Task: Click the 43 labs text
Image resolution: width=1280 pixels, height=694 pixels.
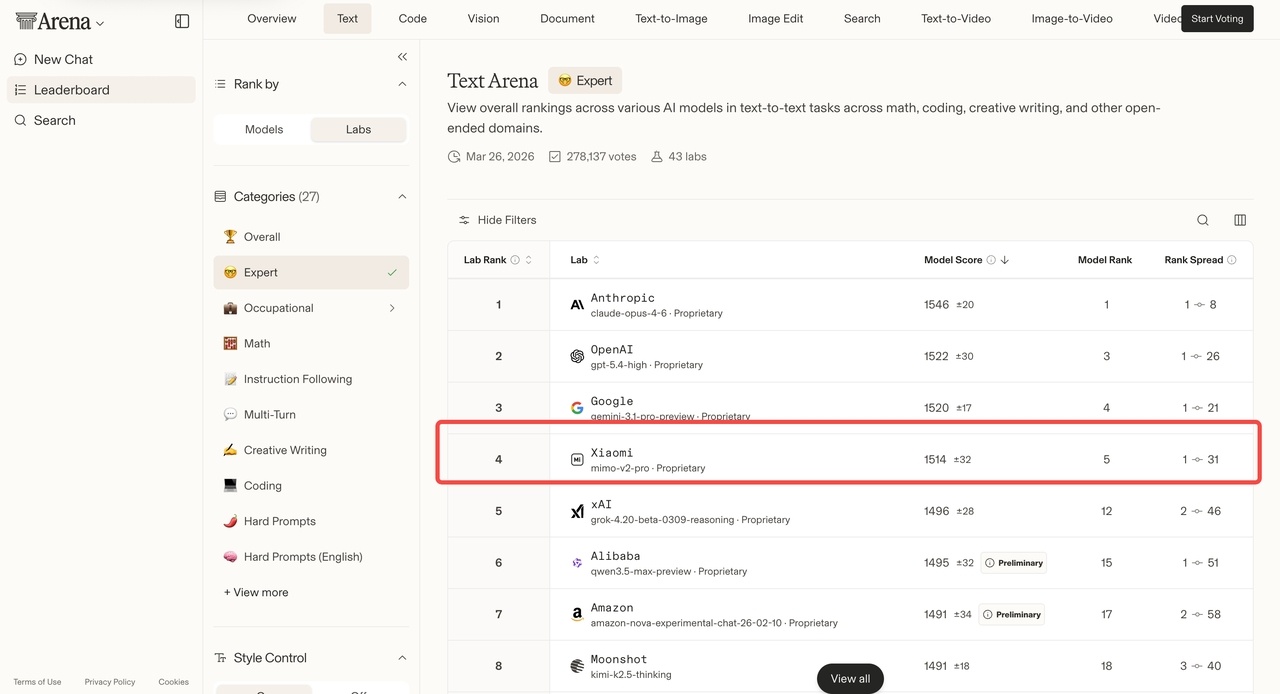Action: [686, 157]
